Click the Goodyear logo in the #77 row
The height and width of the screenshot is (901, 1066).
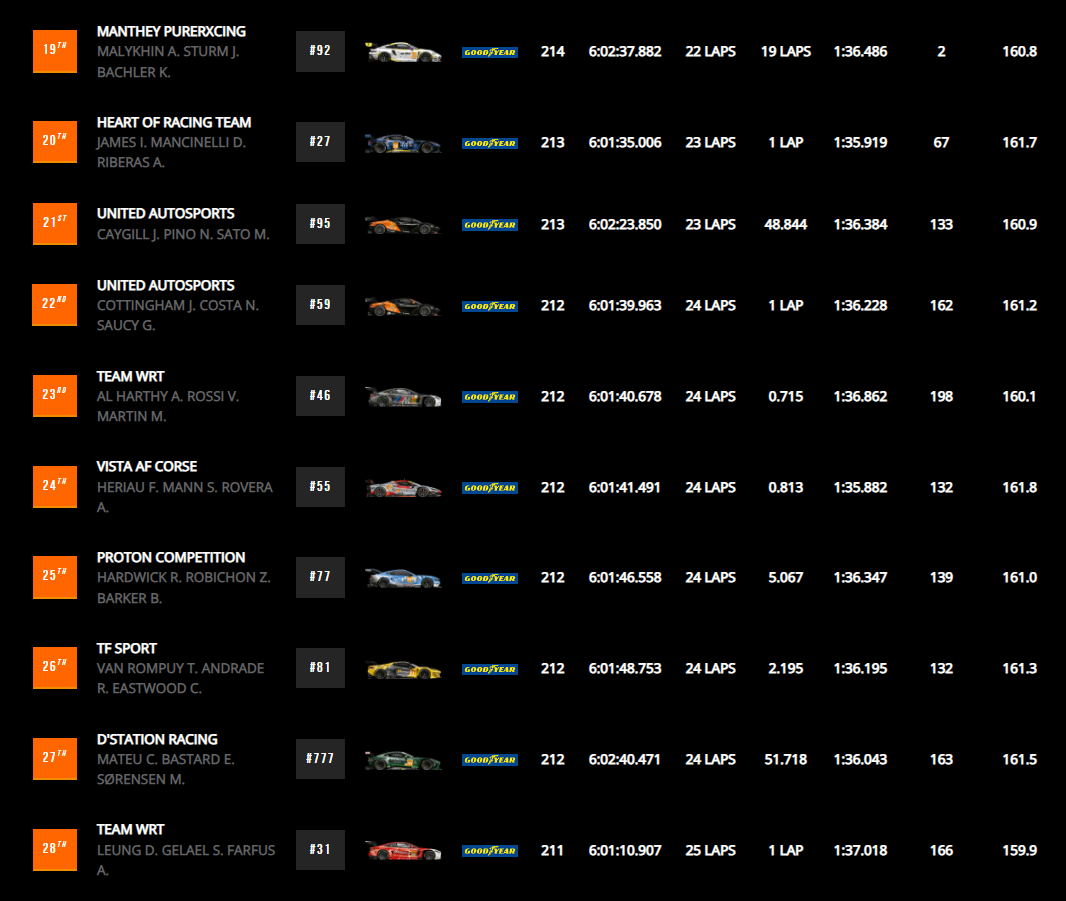(x=489, y=579)
